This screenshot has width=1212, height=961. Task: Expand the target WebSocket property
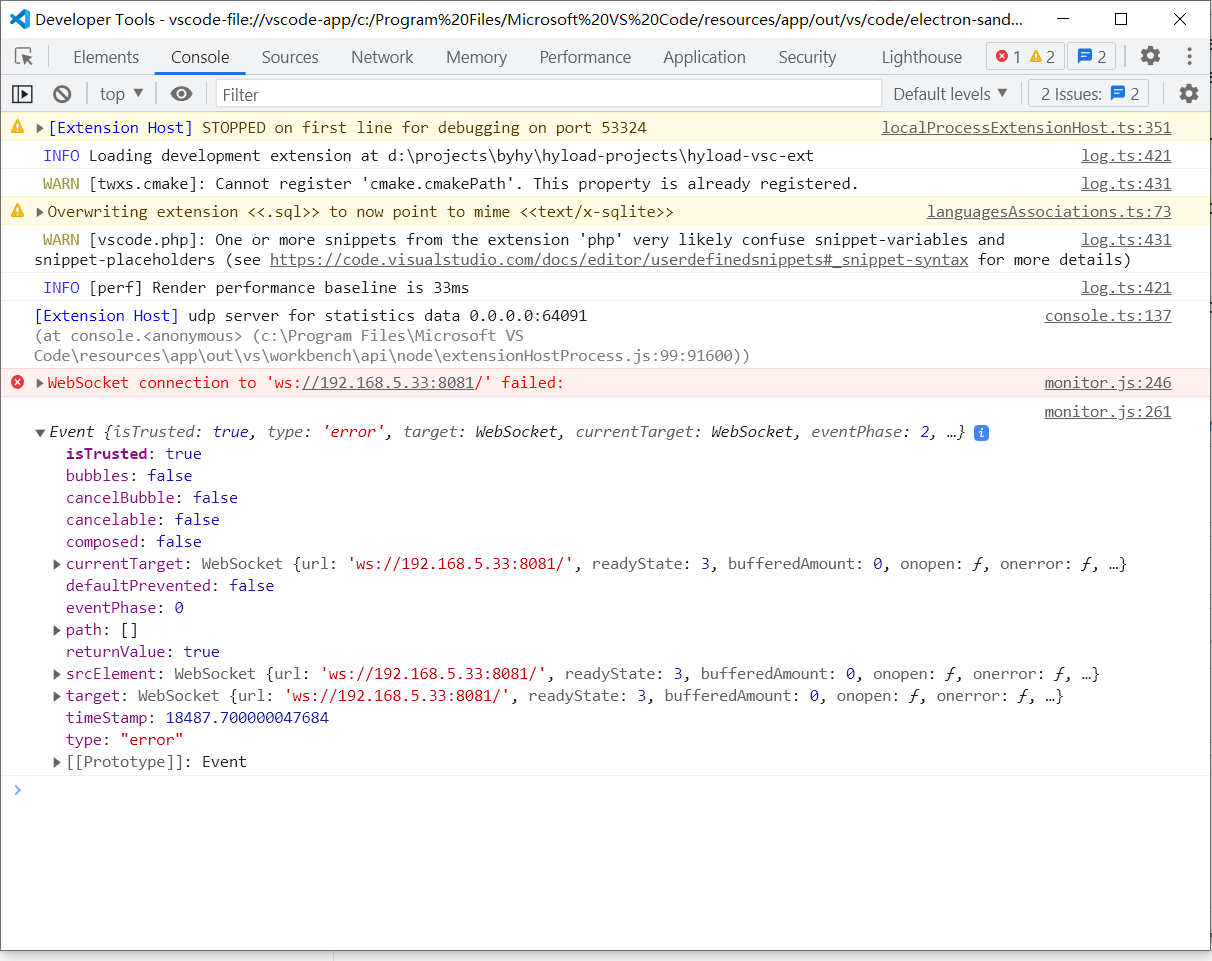(x=58, y=696)
